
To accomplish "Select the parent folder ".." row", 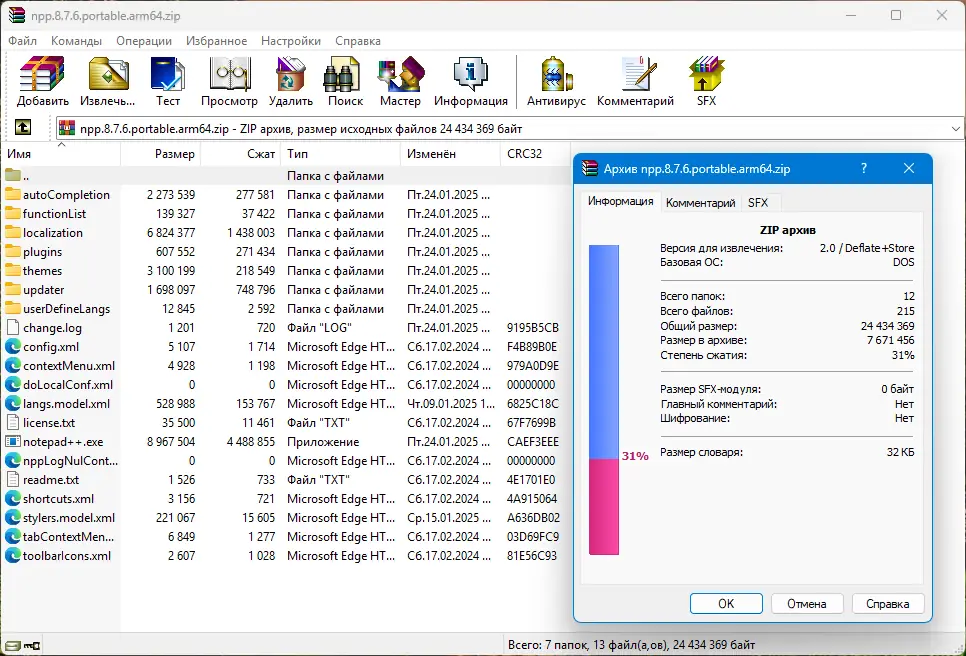I will coord(285,176).
